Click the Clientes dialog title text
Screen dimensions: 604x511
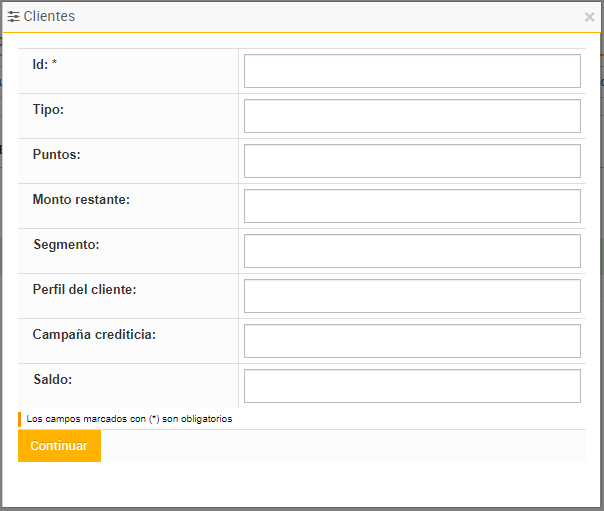tap(49, 17)
